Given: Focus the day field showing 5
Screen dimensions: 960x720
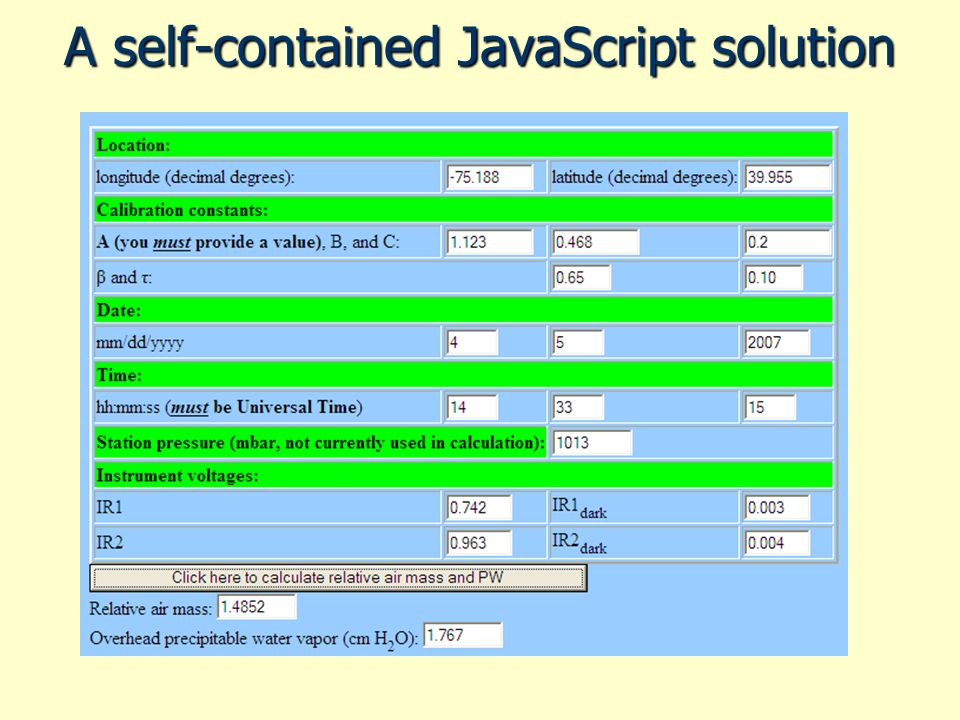Looking at the screenshot, I should tap(578, 342).
